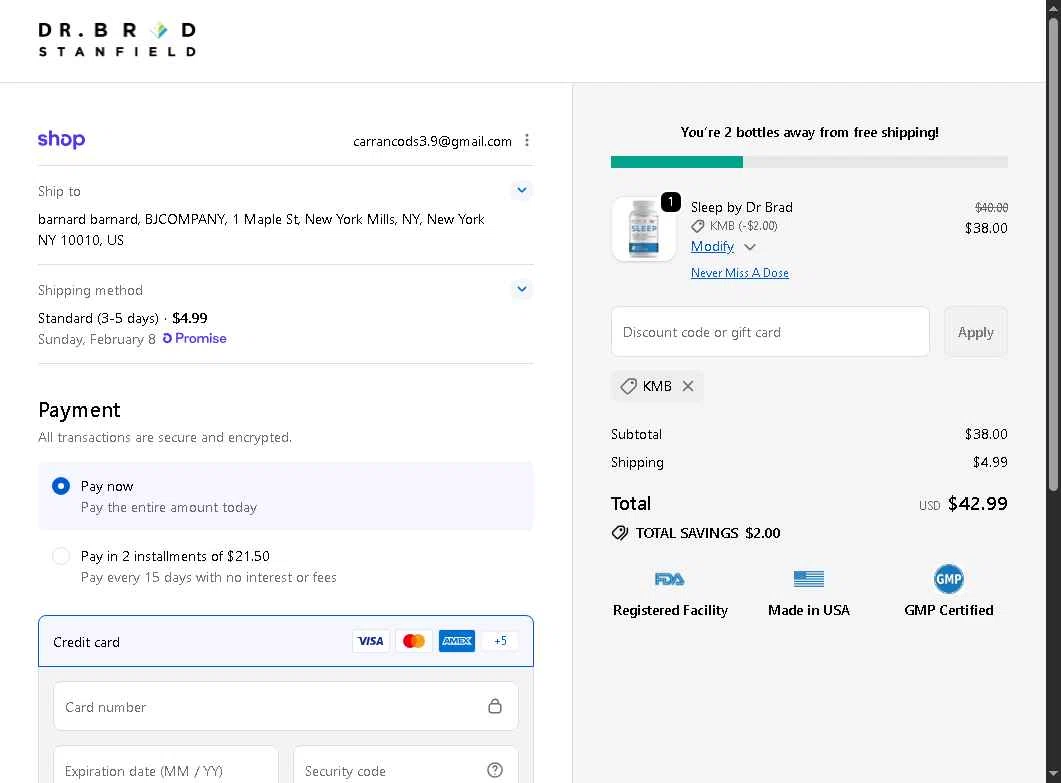Click the Mastercard icon
The image size is (1061, 783).
pos(413,641)
